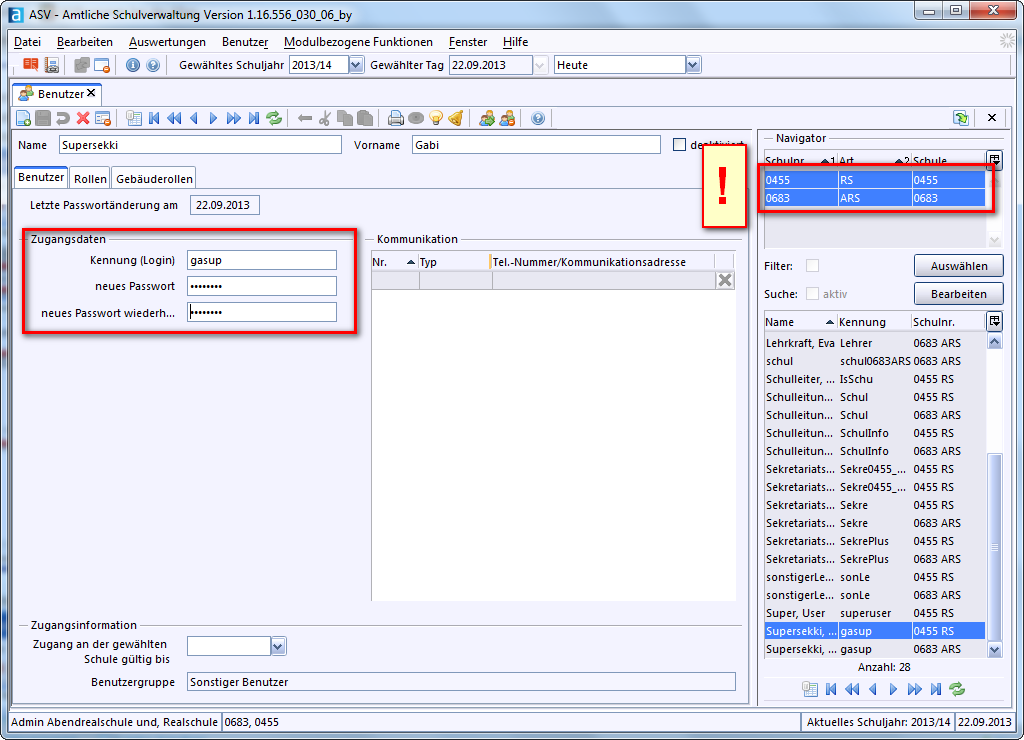Sort user list by Kennung column header

(x=874, y=322)
